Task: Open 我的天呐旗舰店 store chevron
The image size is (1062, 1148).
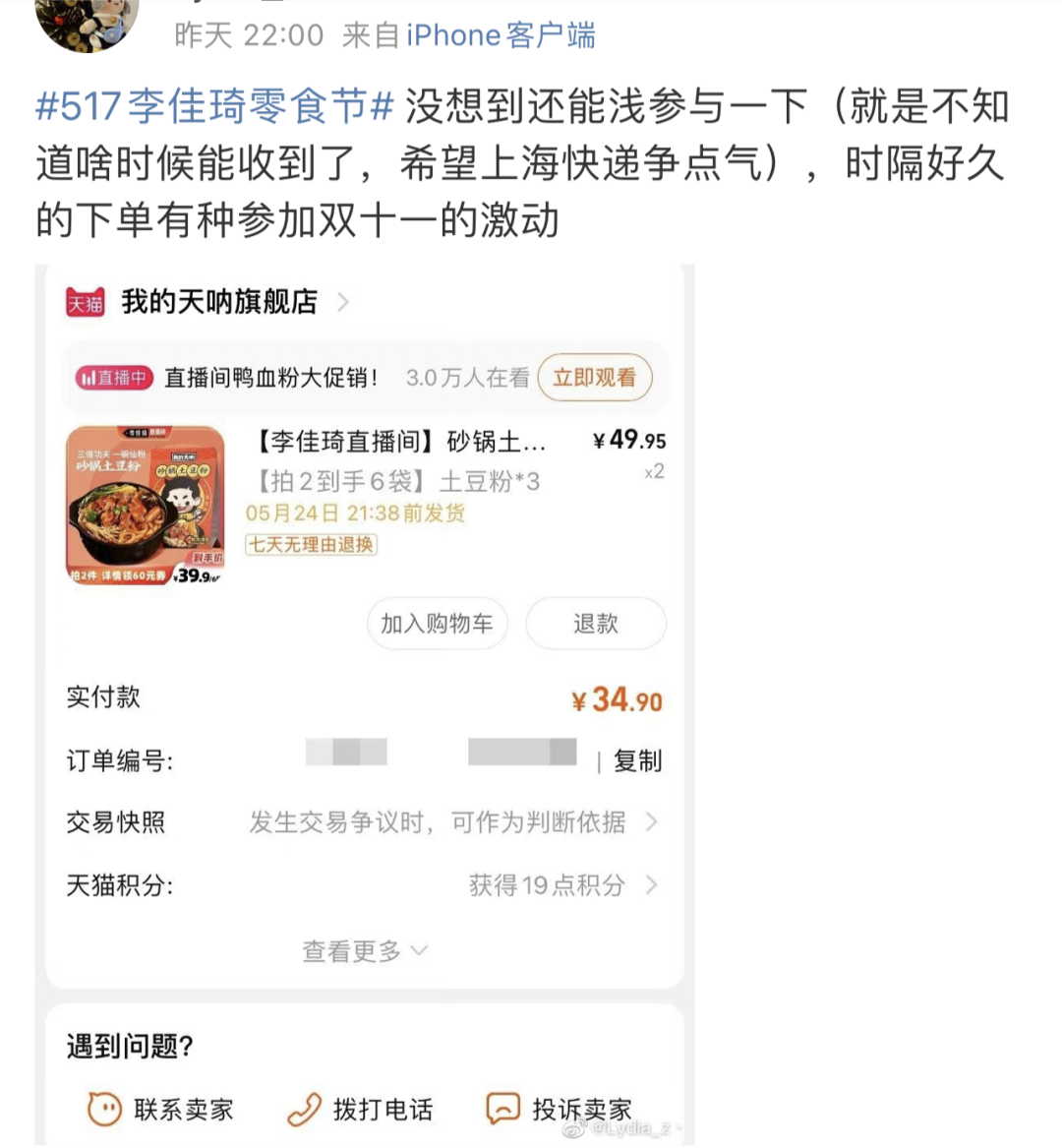Action: click(x=342, y=302)
